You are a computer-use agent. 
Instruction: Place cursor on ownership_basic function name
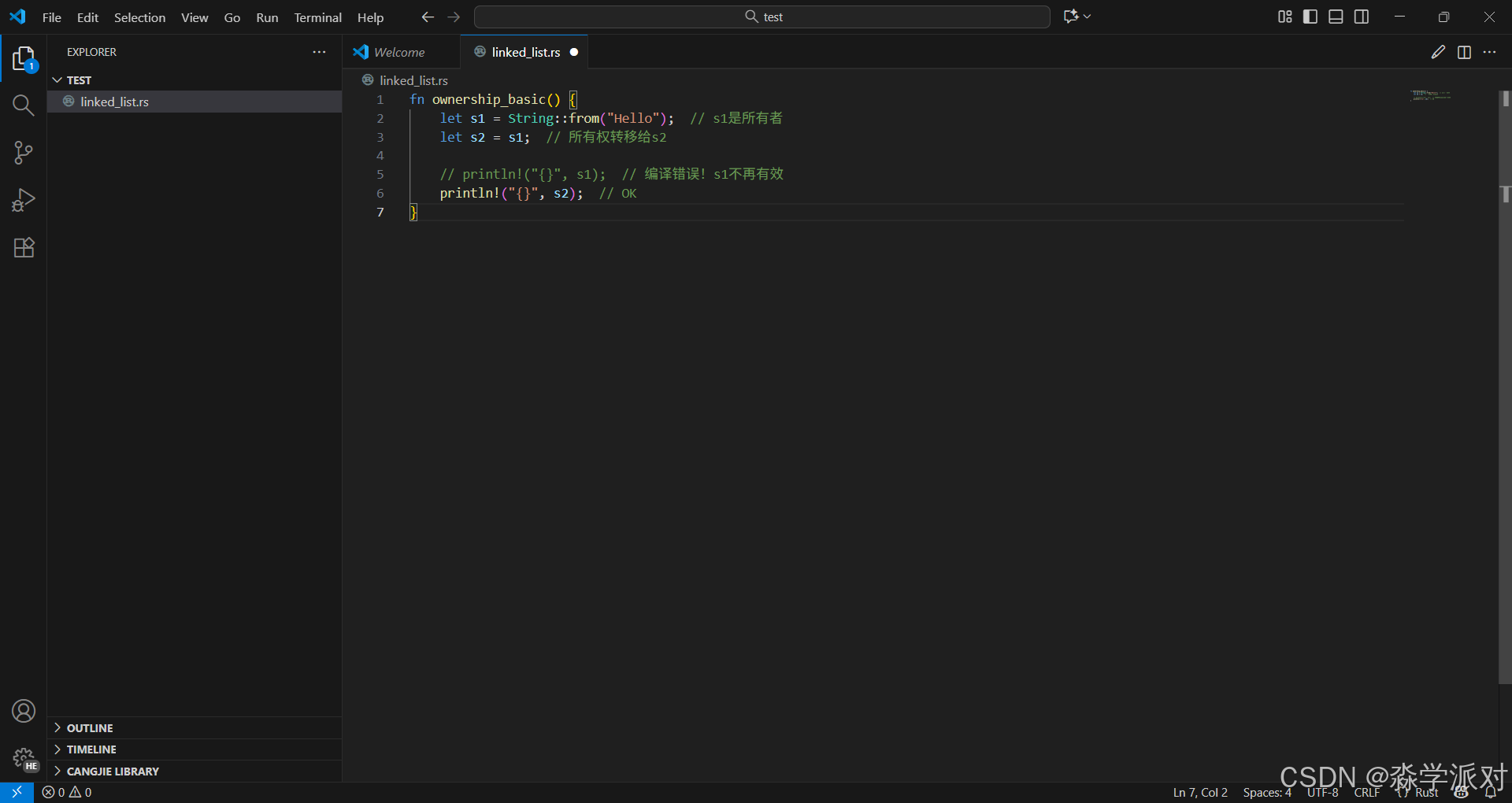tap(488, 99)
